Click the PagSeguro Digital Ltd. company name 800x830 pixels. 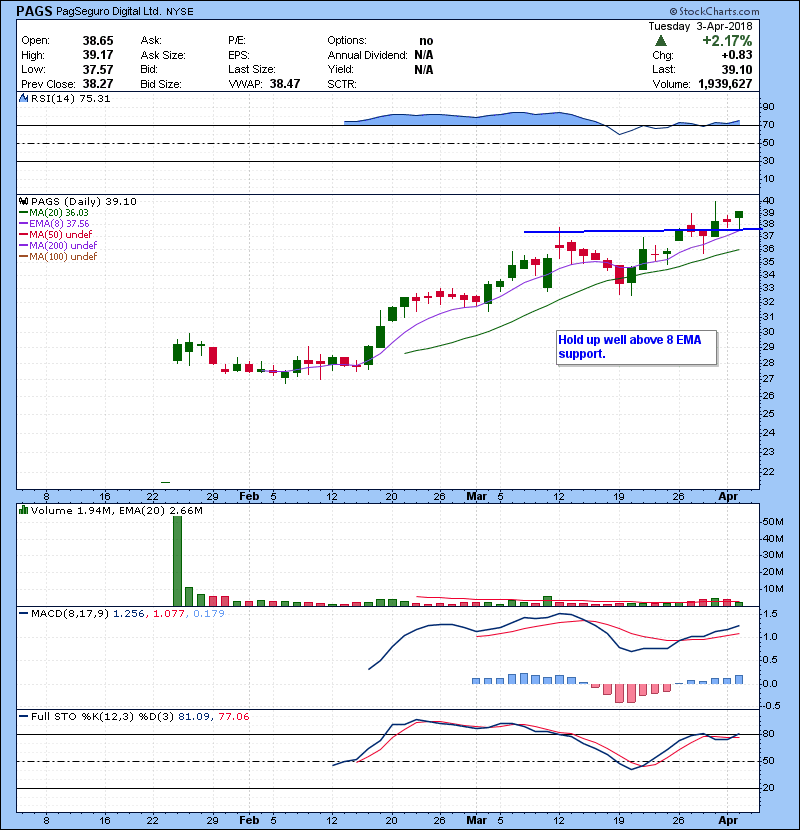[x=109, y=11]
